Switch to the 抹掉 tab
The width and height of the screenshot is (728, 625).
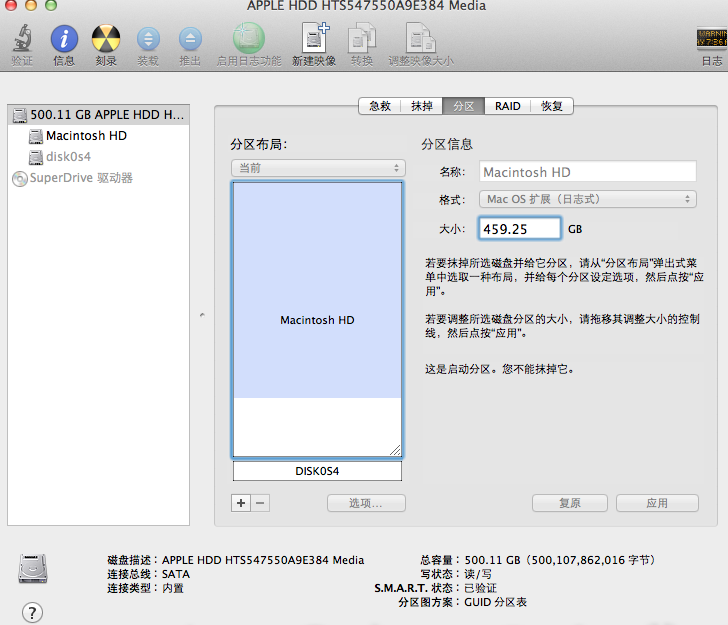pyautogui.click(x=422, y=106)
